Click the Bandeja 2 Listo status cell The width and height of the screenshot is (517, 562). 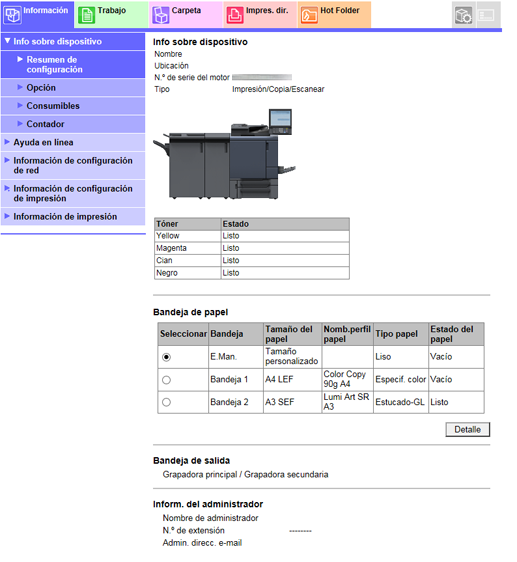456,402
